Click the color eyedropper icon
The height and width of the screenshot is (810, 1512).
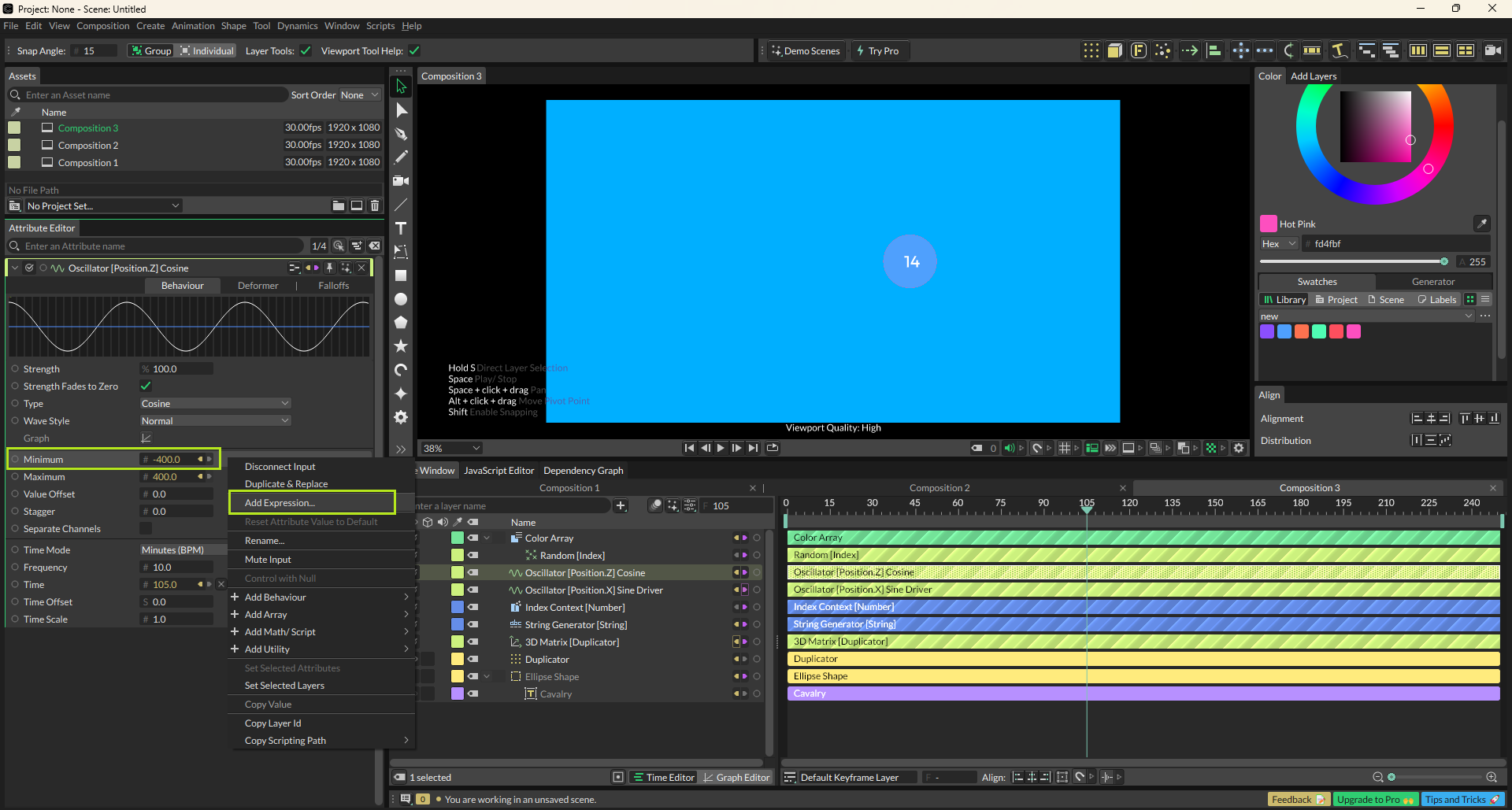(1481, 224)
